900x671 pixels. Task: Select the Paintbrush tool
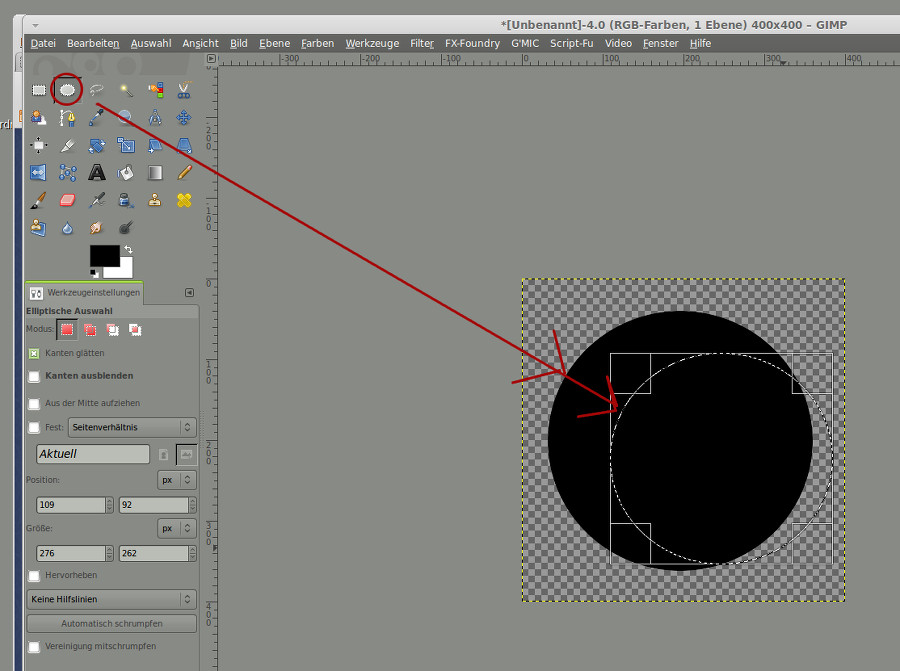click(x=39, y=200)
